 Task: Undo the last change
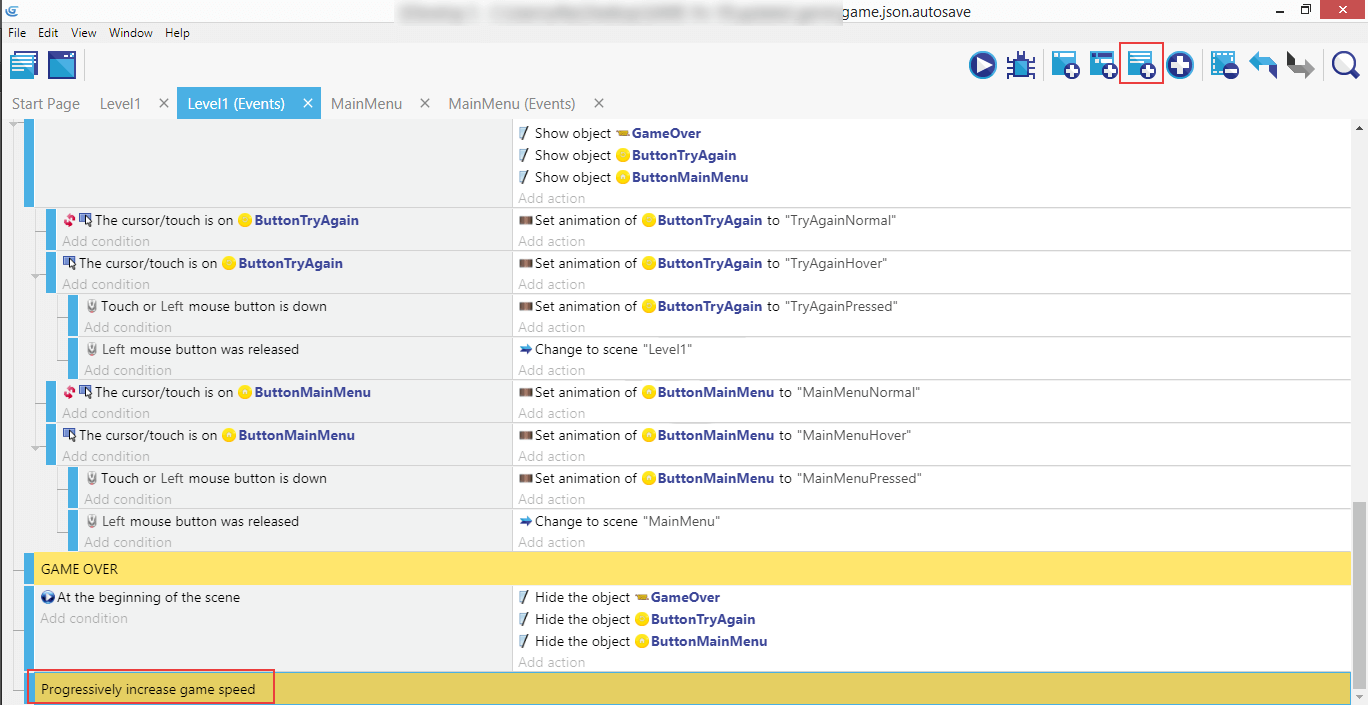[1263, 66]
